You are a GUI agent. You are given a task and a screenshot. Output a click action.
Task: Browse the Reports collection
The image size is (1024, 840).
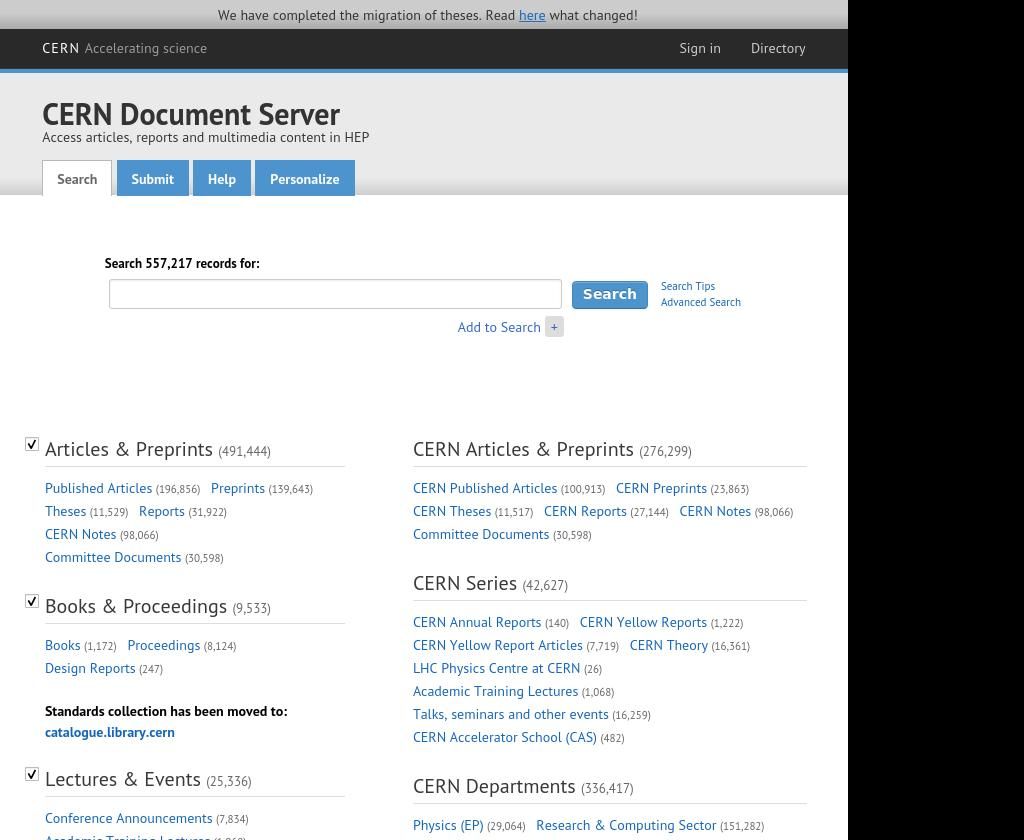tap(162, 511)
